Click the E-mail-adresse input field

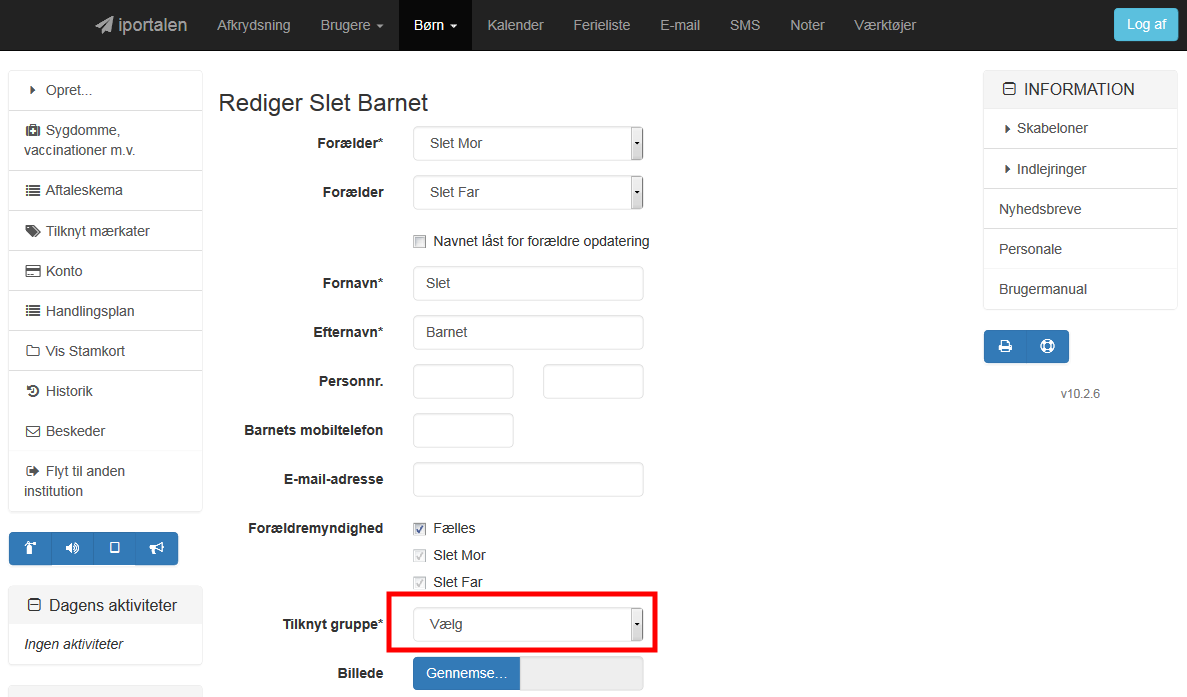528,479
